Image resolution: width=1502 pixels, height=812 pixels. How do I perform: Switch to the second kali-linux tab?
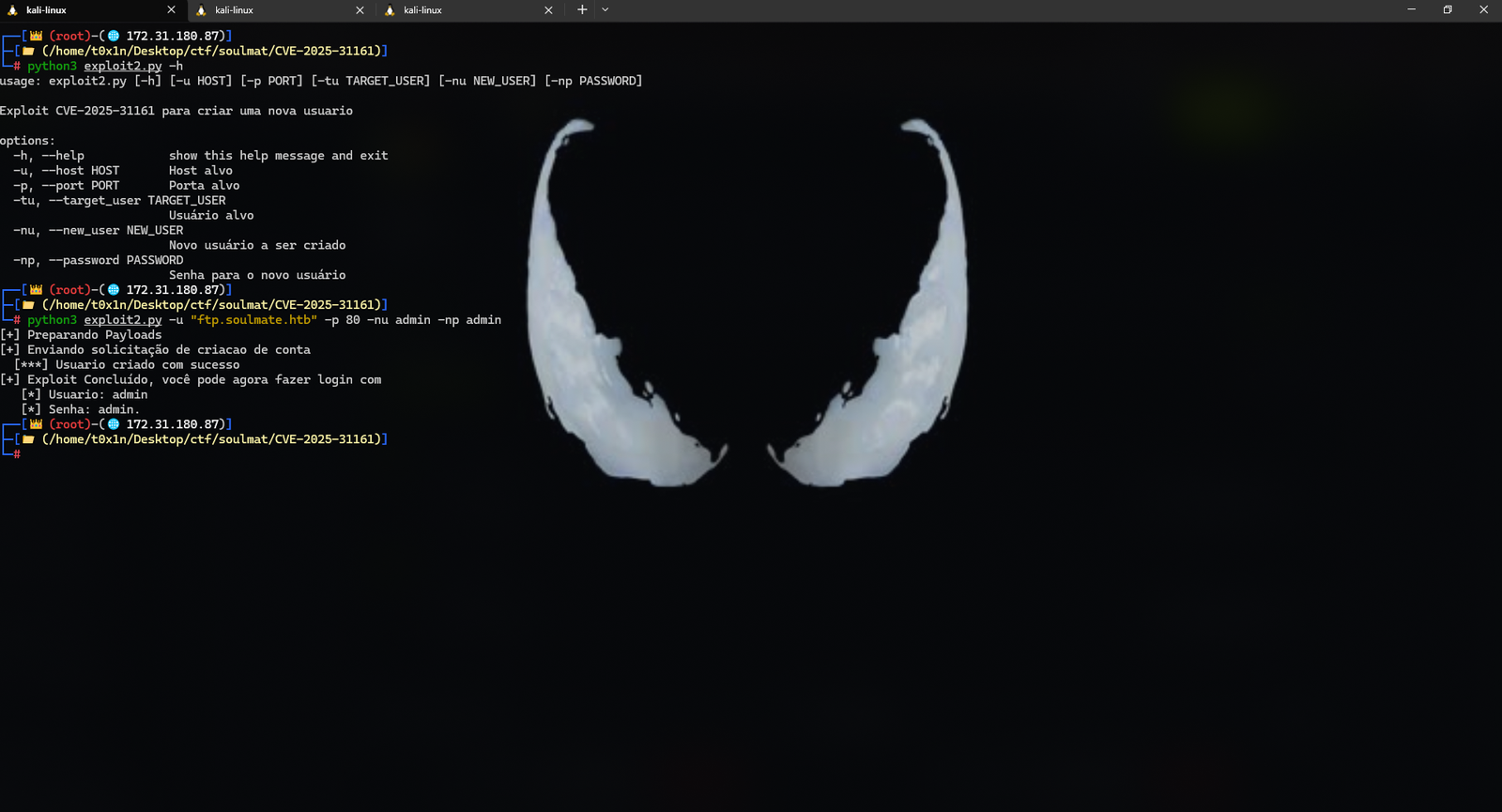click(x=282, y=10)
